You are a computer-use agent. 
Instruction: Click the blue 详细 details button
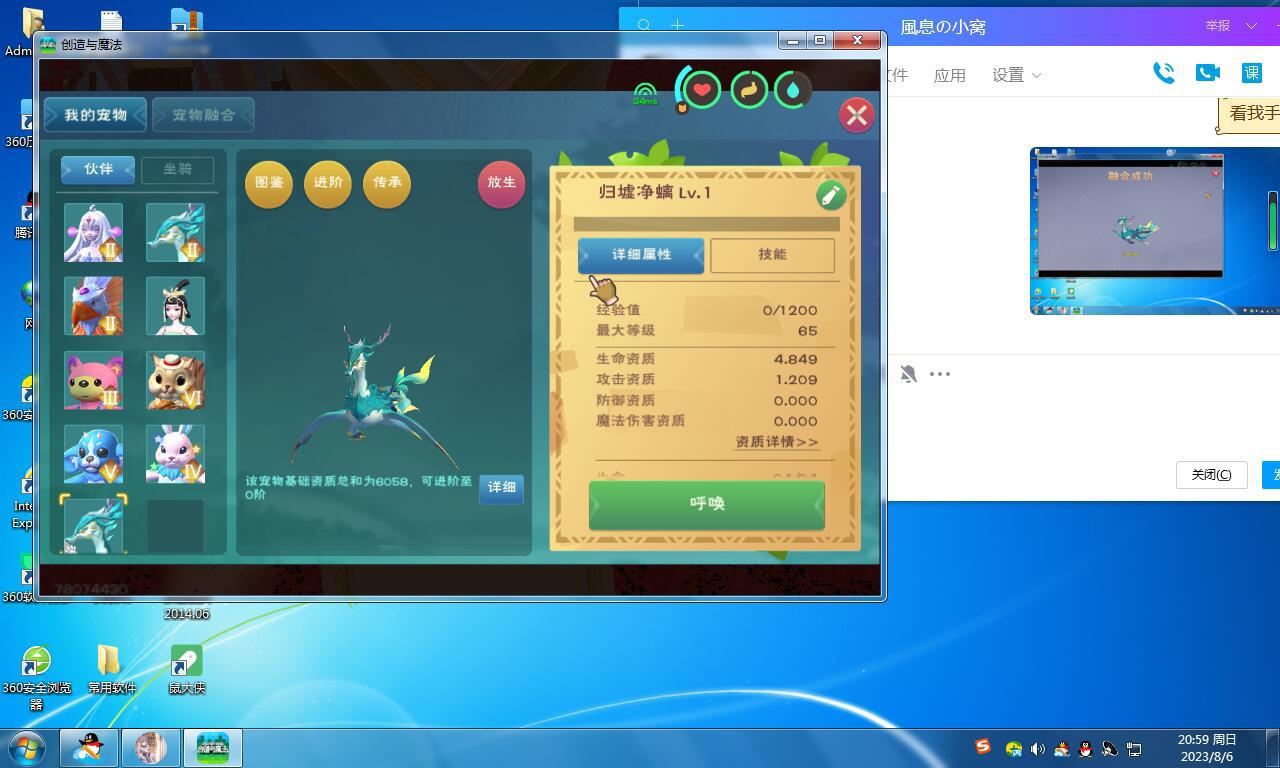[x=501, y=488]
